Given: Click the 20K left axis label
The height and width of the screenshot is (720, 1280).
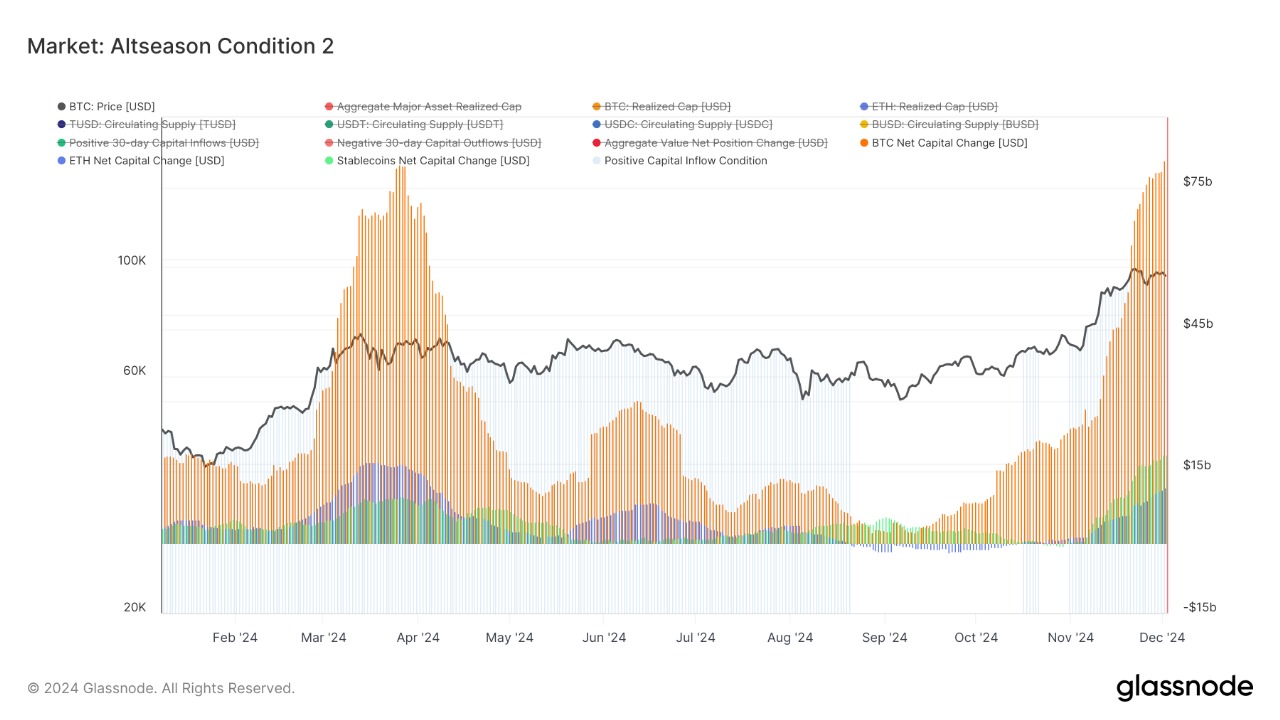Looking at the screenshot, I should [135, 608].
